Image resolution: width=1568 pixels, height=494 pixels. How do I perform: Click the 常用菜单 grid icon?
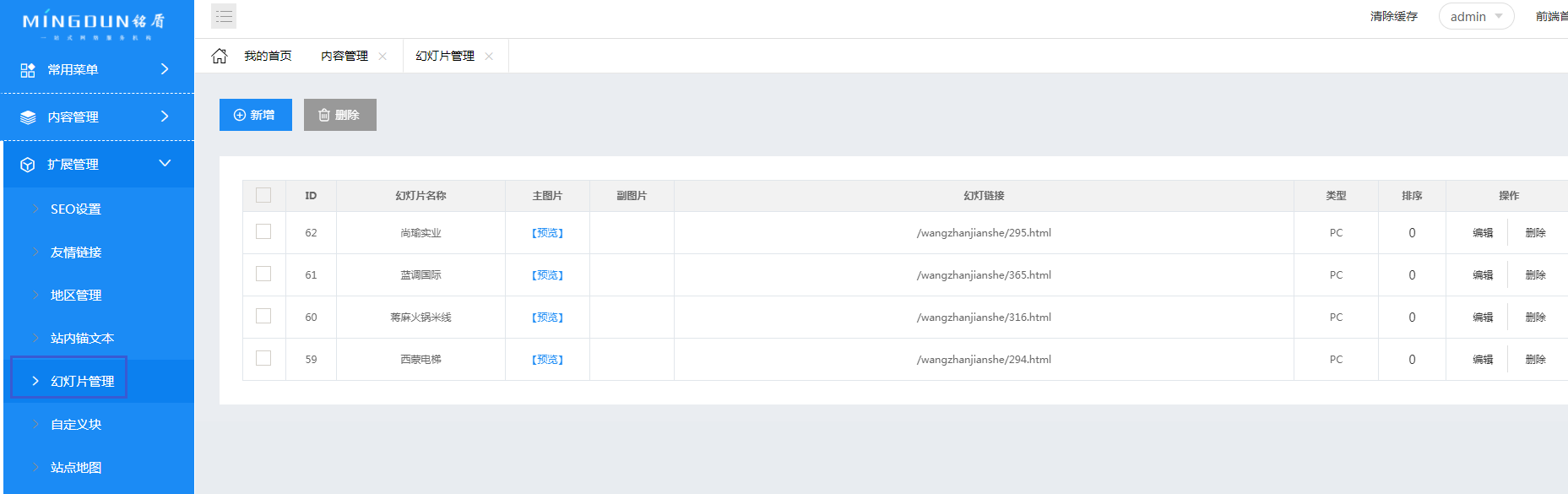(x=28, y=70)
